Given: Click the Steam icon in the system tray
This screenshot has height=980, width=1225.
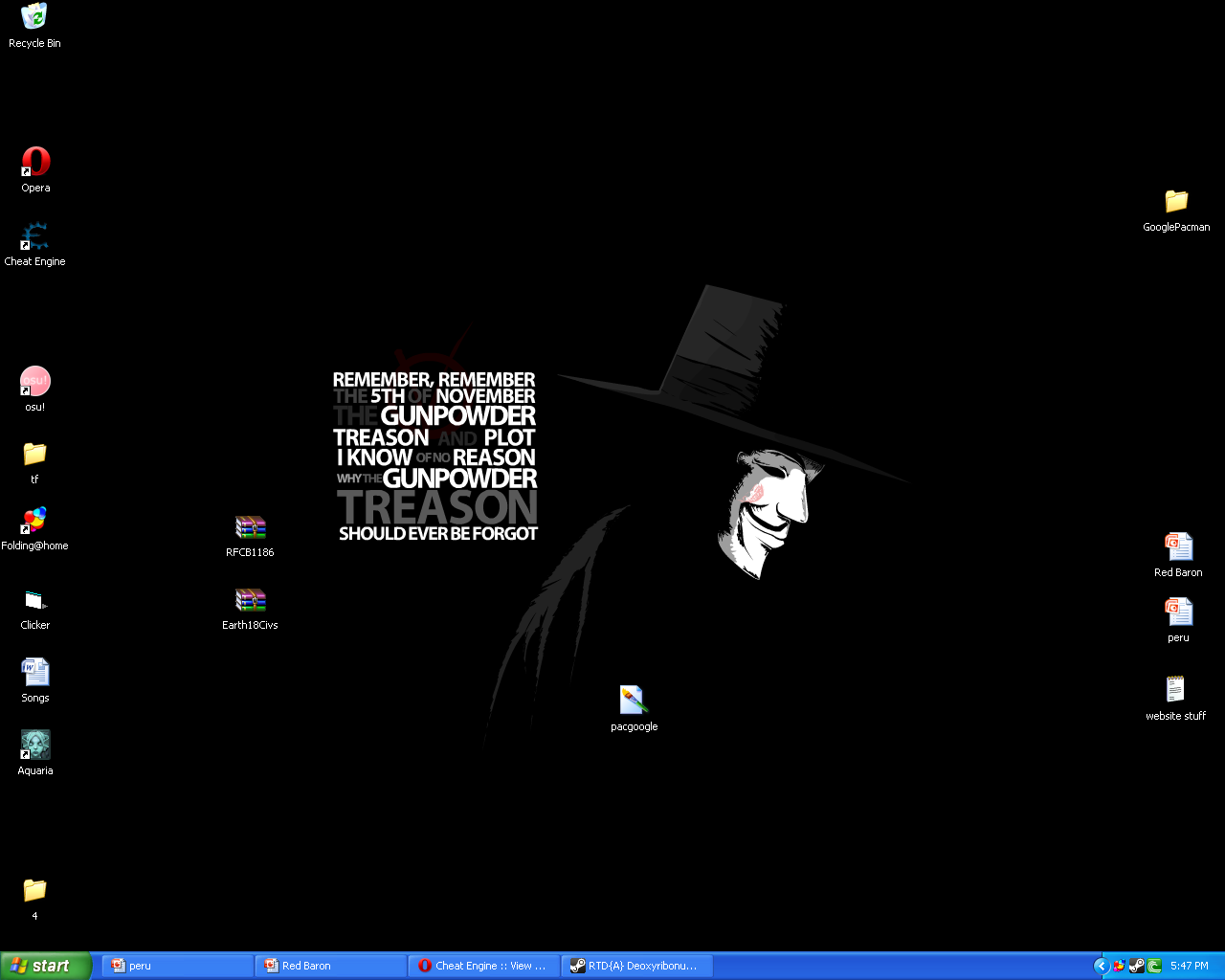Looking at the screenshot, I should pos(1136,966).
